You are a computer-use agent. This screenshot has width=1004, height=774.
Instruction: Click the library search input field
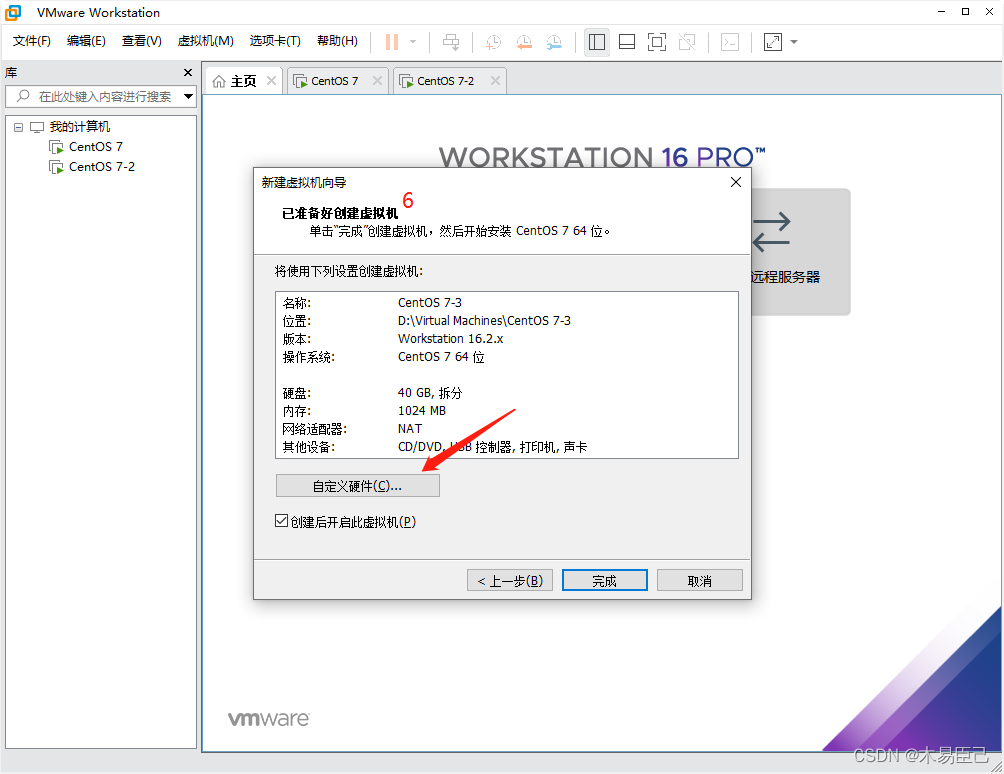[x=100, y=97]
